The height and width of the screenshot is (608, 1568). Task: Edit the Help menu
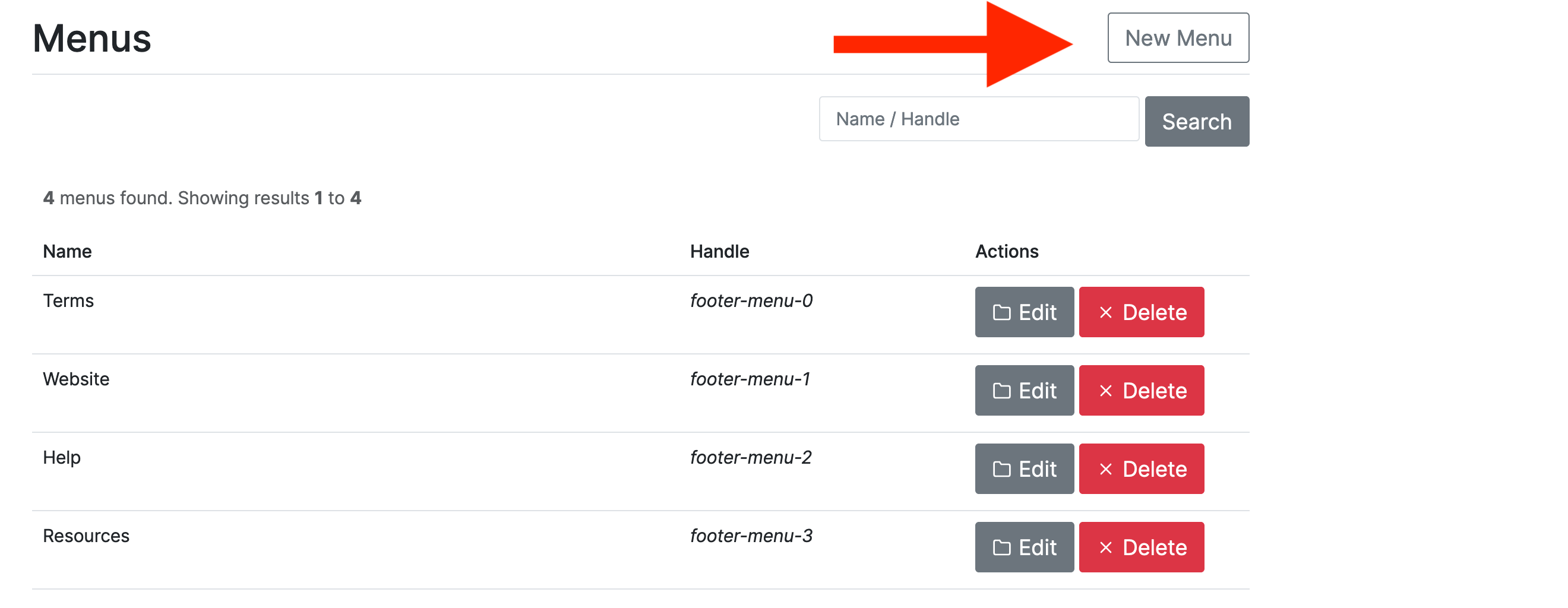pos(1025,469)
